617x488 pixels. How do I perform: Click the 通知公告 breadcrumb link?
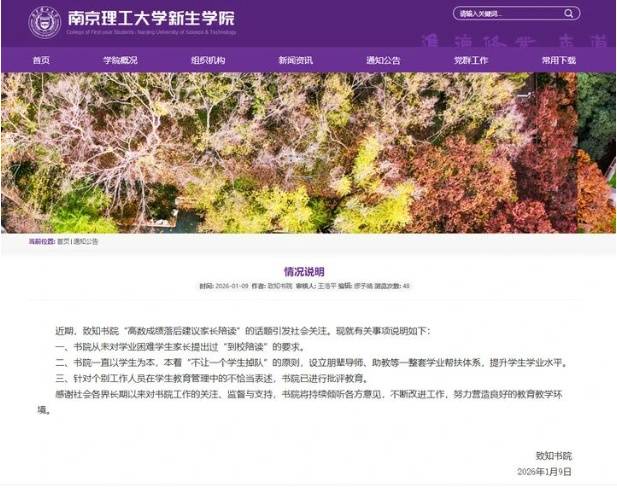[85, 241]
